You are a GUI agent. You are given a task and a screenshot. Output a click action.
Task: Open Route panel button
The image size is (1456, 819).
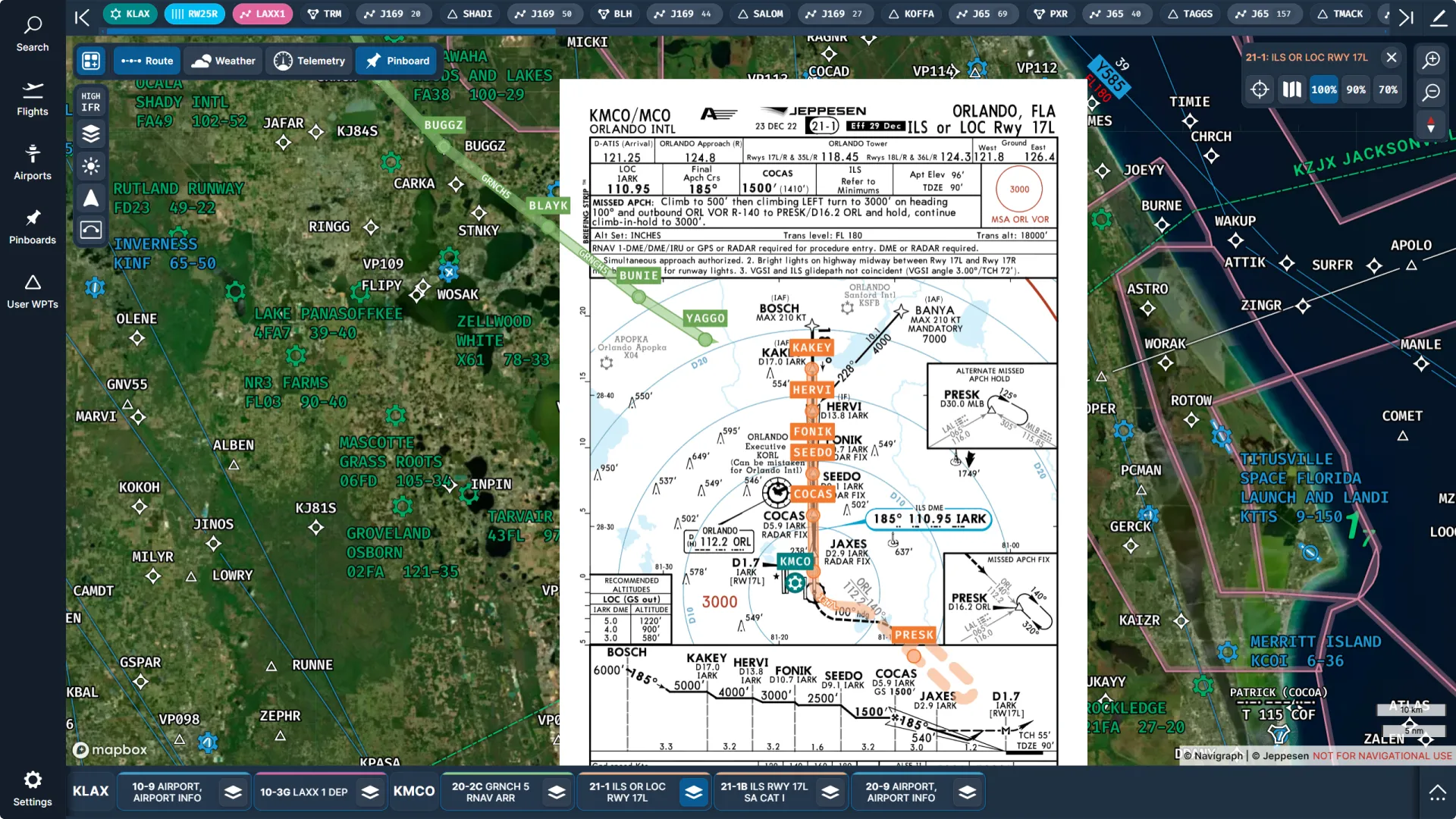tap(147, 61)
